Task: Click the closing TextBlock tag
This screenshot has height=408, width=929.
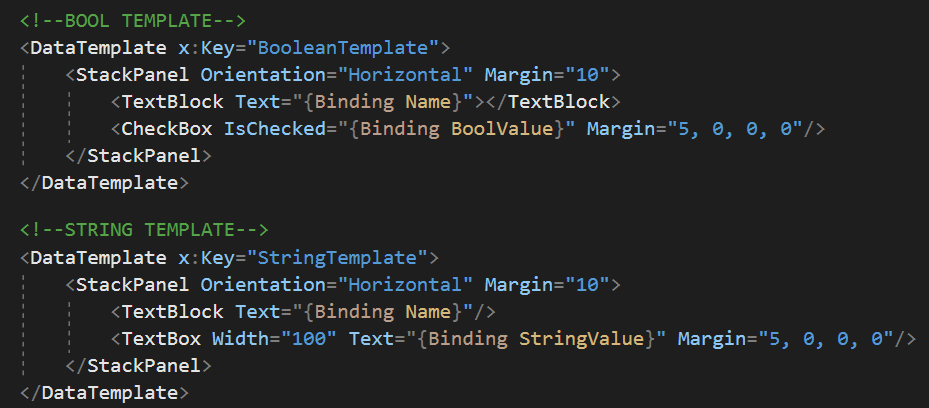Action: tap(553, 102)
